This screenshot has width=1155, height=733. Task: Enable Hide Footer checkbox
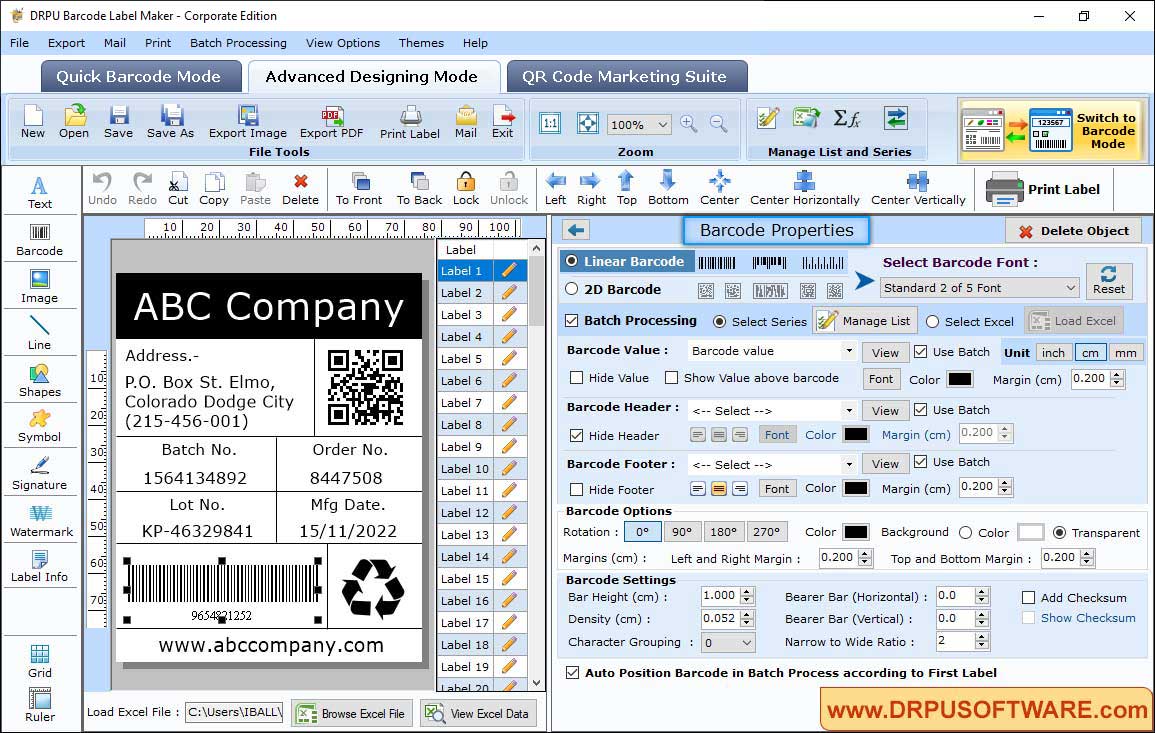(577, 490)
